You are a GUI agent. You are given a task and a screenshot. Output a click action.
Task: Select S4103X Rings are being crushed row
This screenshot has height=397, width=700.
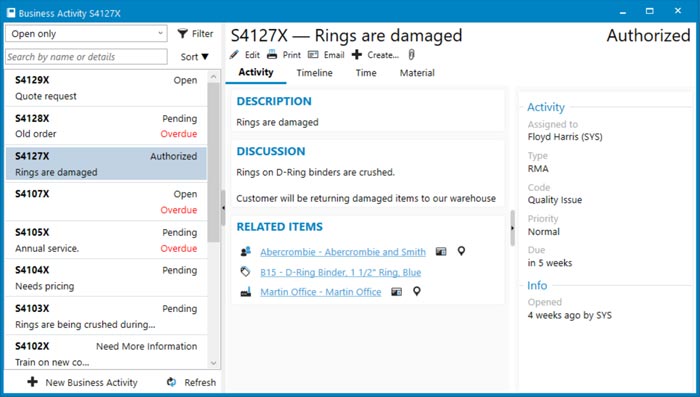click(106, 316)
